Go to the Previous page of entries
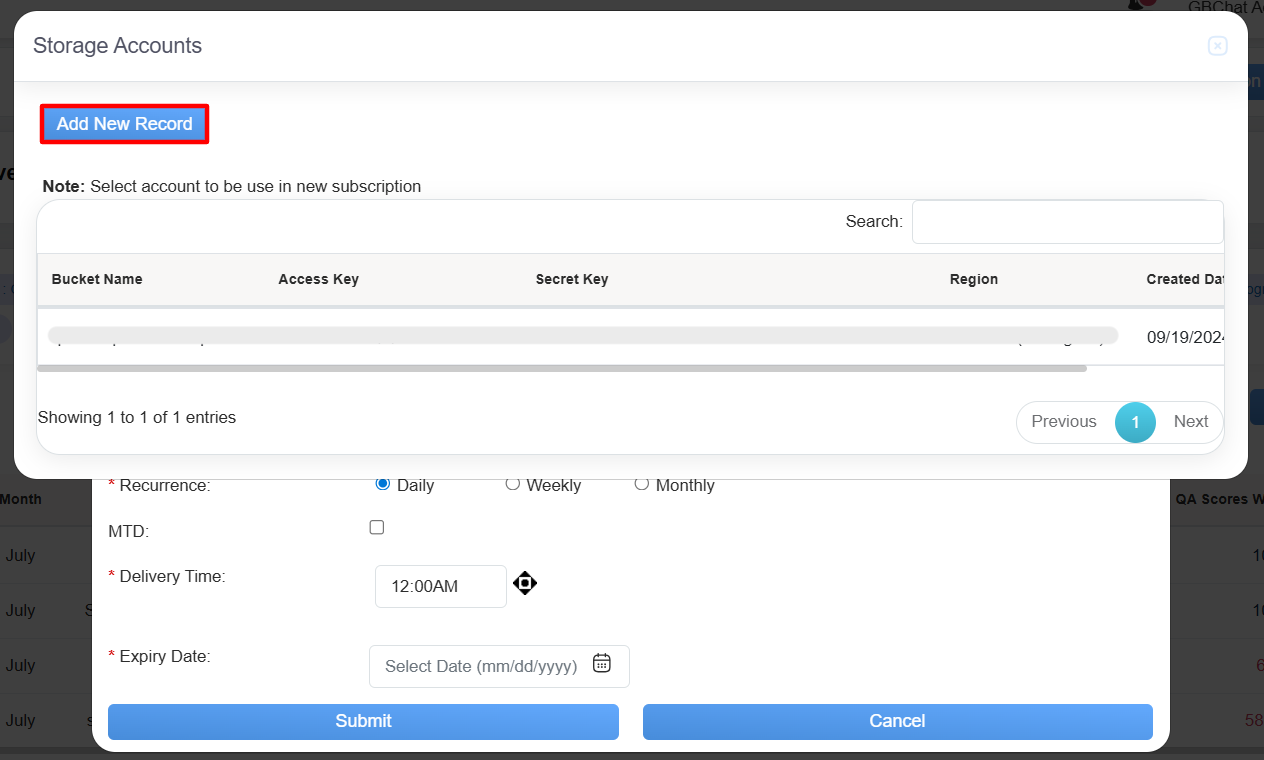This screenshot has height=760, width=1264. (1064, 422)
